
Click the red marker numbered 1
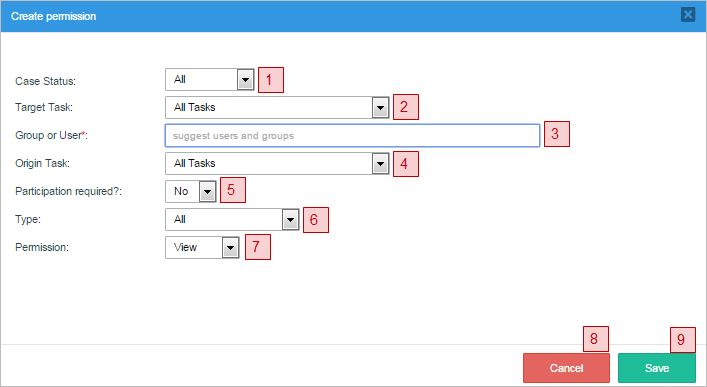tap(271, 80)
